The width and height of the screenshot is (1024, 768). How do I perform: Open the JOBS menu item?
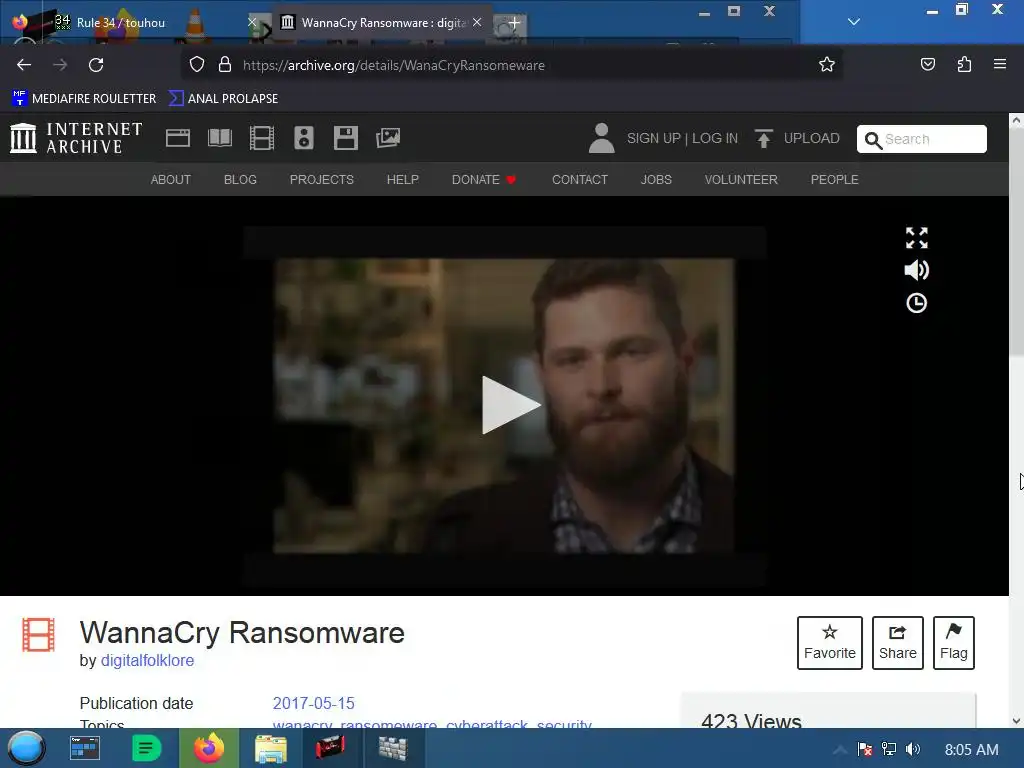(x=656, y=180)
